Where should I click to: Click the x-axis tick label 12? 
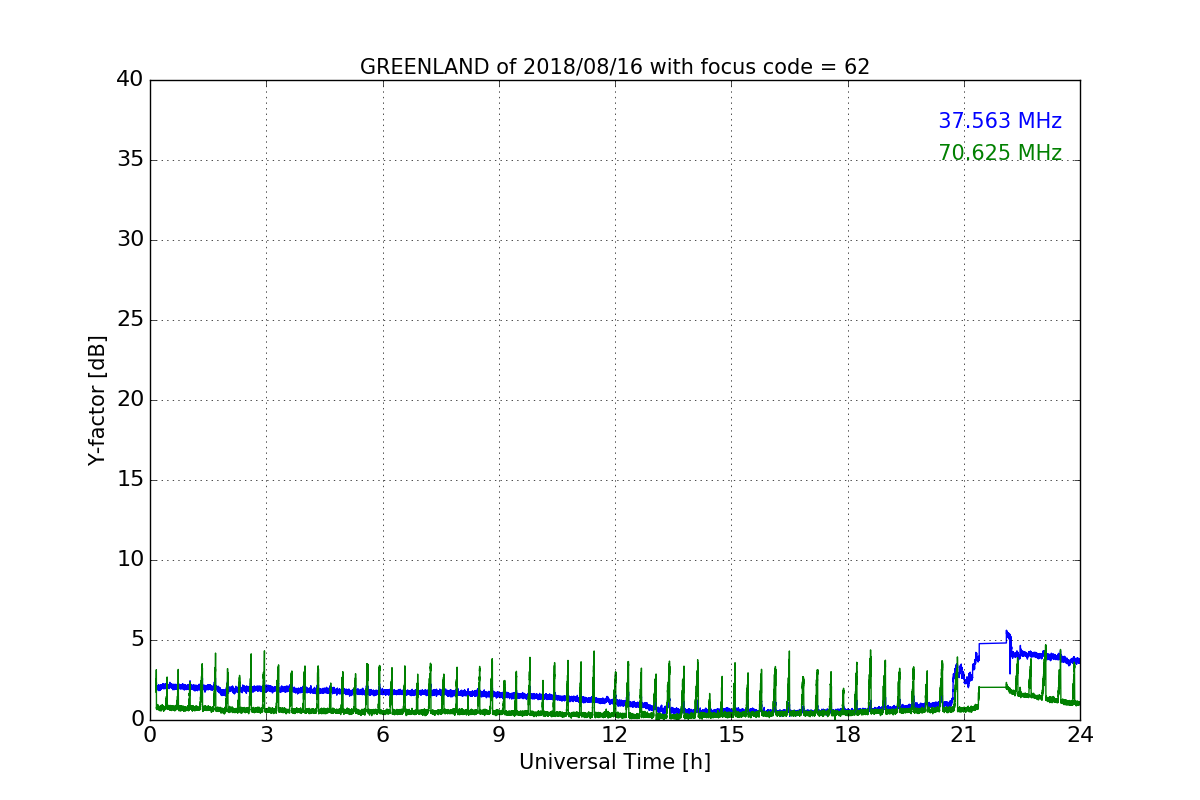(615, 735)
